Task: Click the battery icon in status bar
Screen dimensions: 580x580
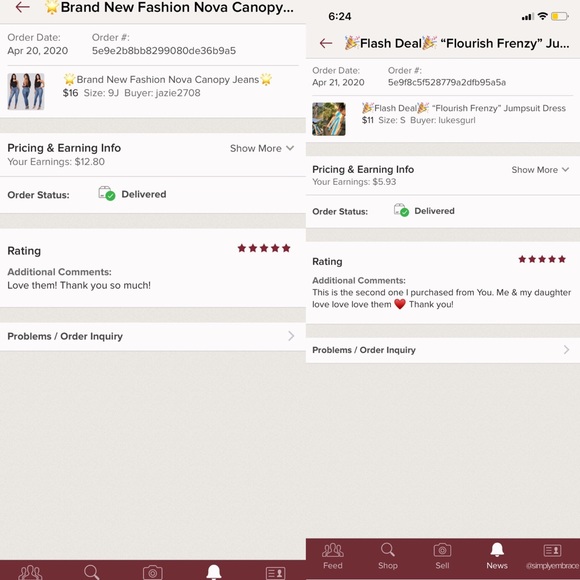Action: pyautogui.click(x=560, y=16)
